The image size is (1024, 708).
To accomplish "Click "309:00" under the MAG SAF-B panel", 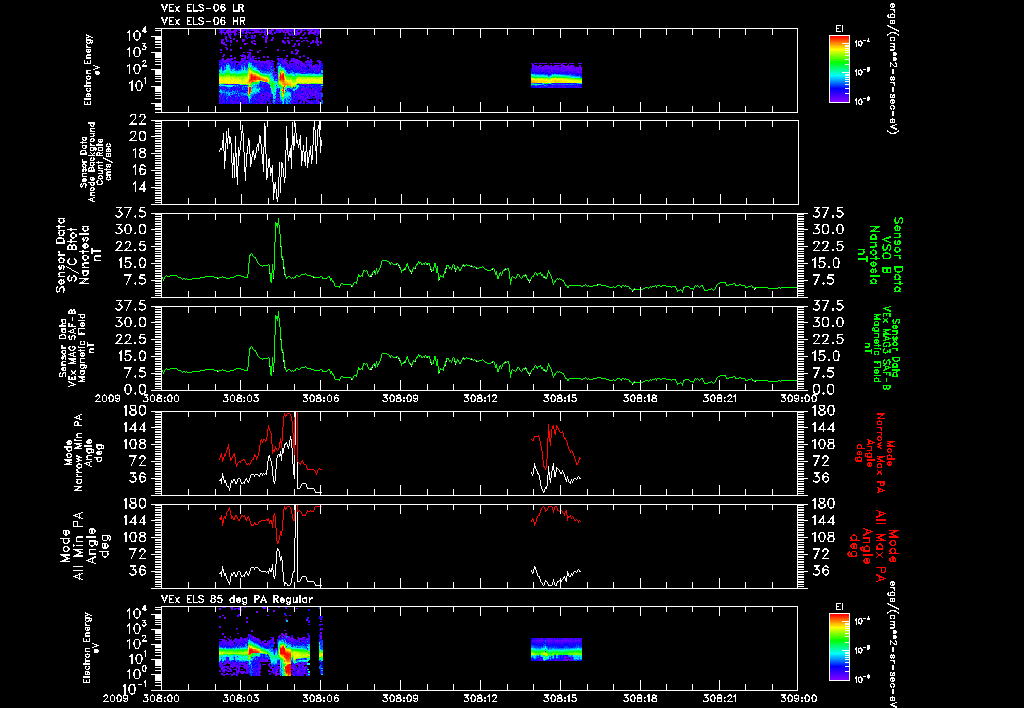I will click(798, 398).
